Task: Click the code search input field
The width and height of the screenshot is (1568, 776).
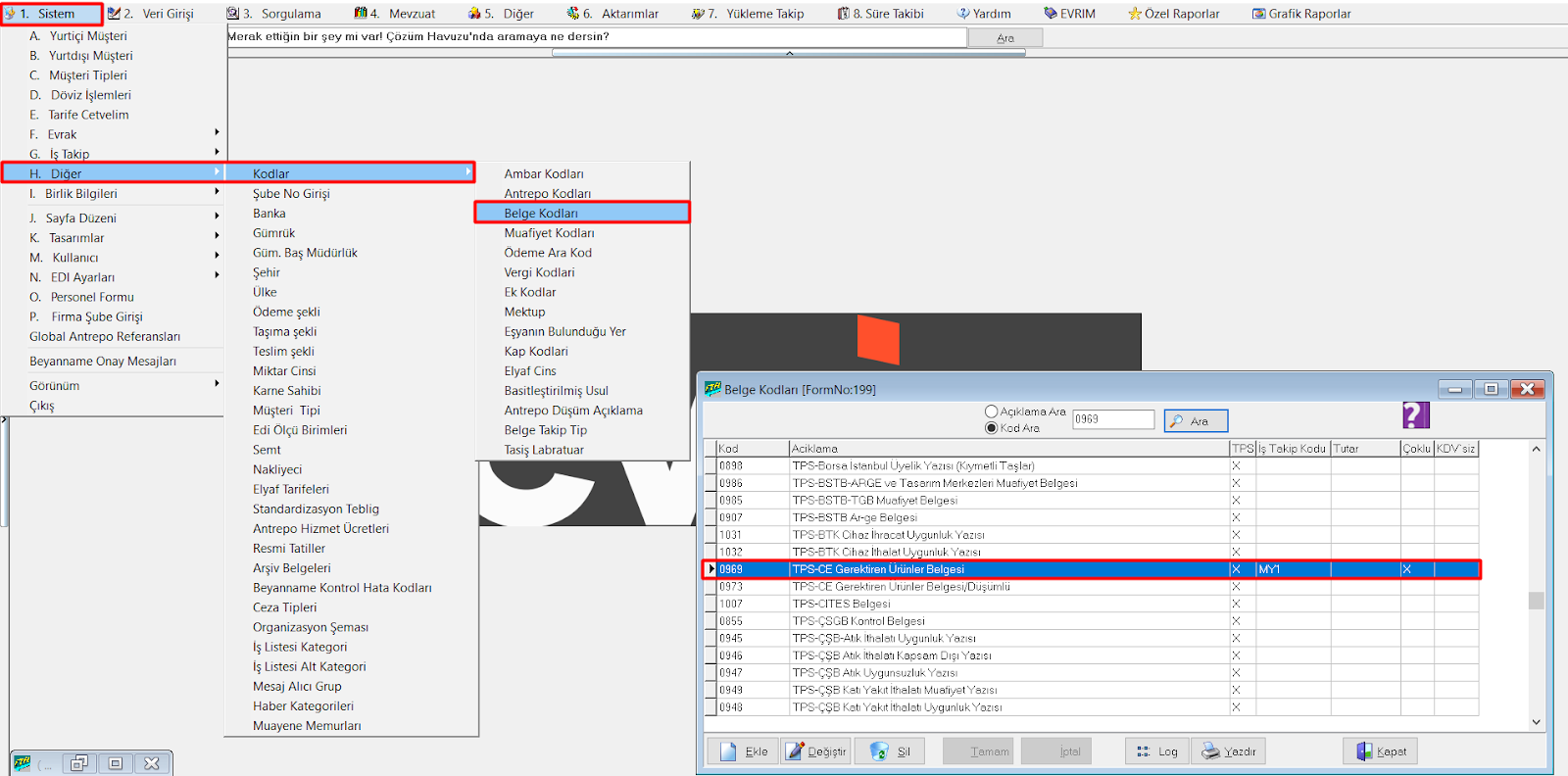Action: [1112, 419]
